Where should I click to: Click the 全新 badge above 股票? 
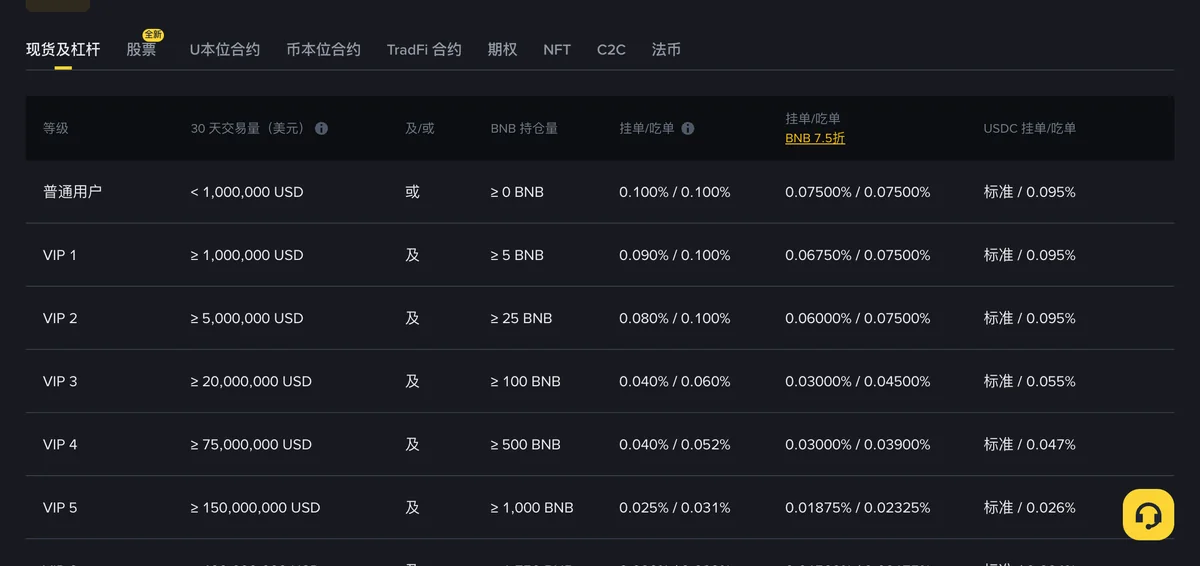point(153,35)
